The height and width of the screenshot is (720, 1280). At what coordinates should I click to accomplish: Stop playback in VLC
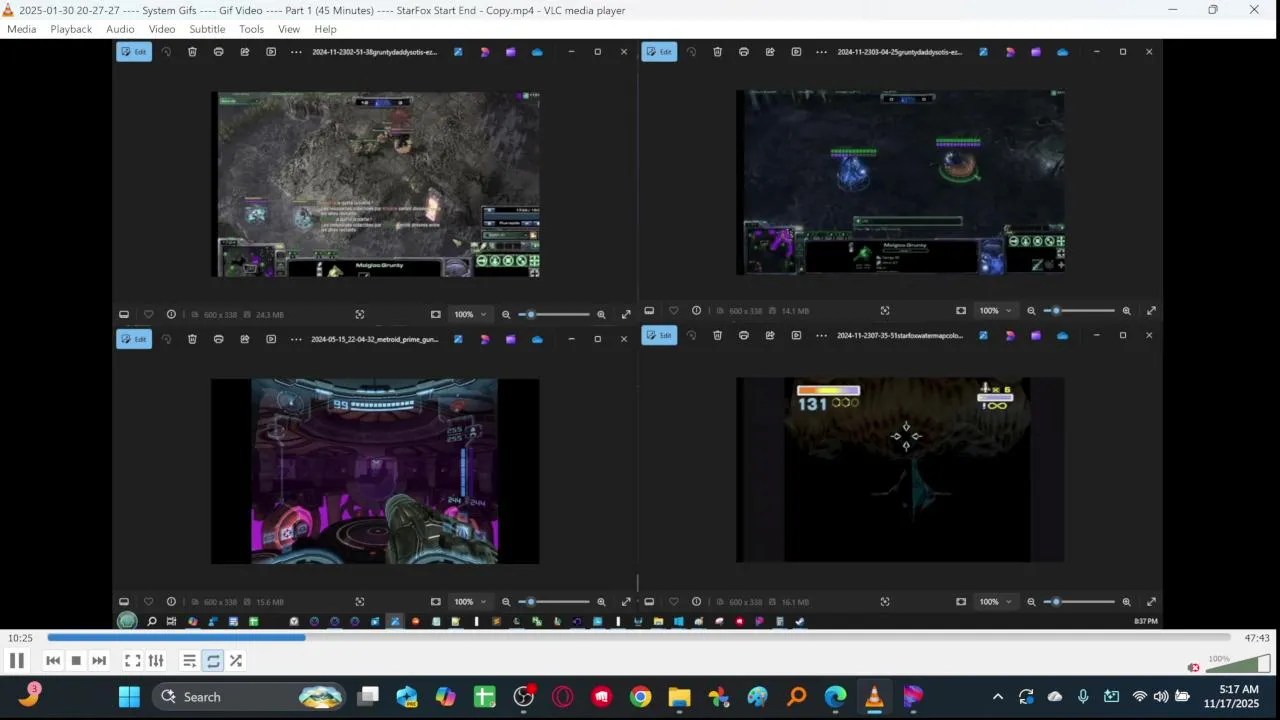pos(76,660)
